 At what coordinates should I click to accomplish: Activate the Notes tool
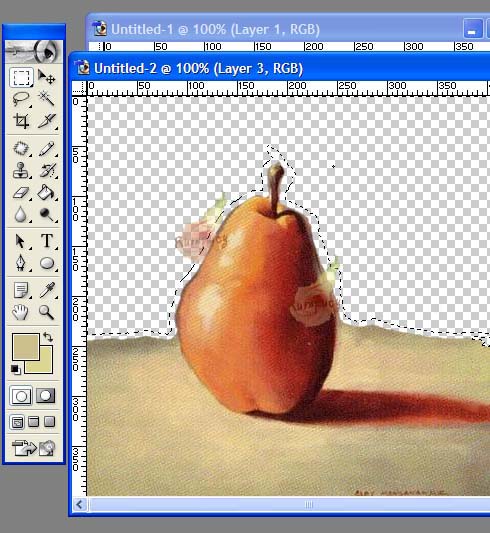[x=21, y=290]
